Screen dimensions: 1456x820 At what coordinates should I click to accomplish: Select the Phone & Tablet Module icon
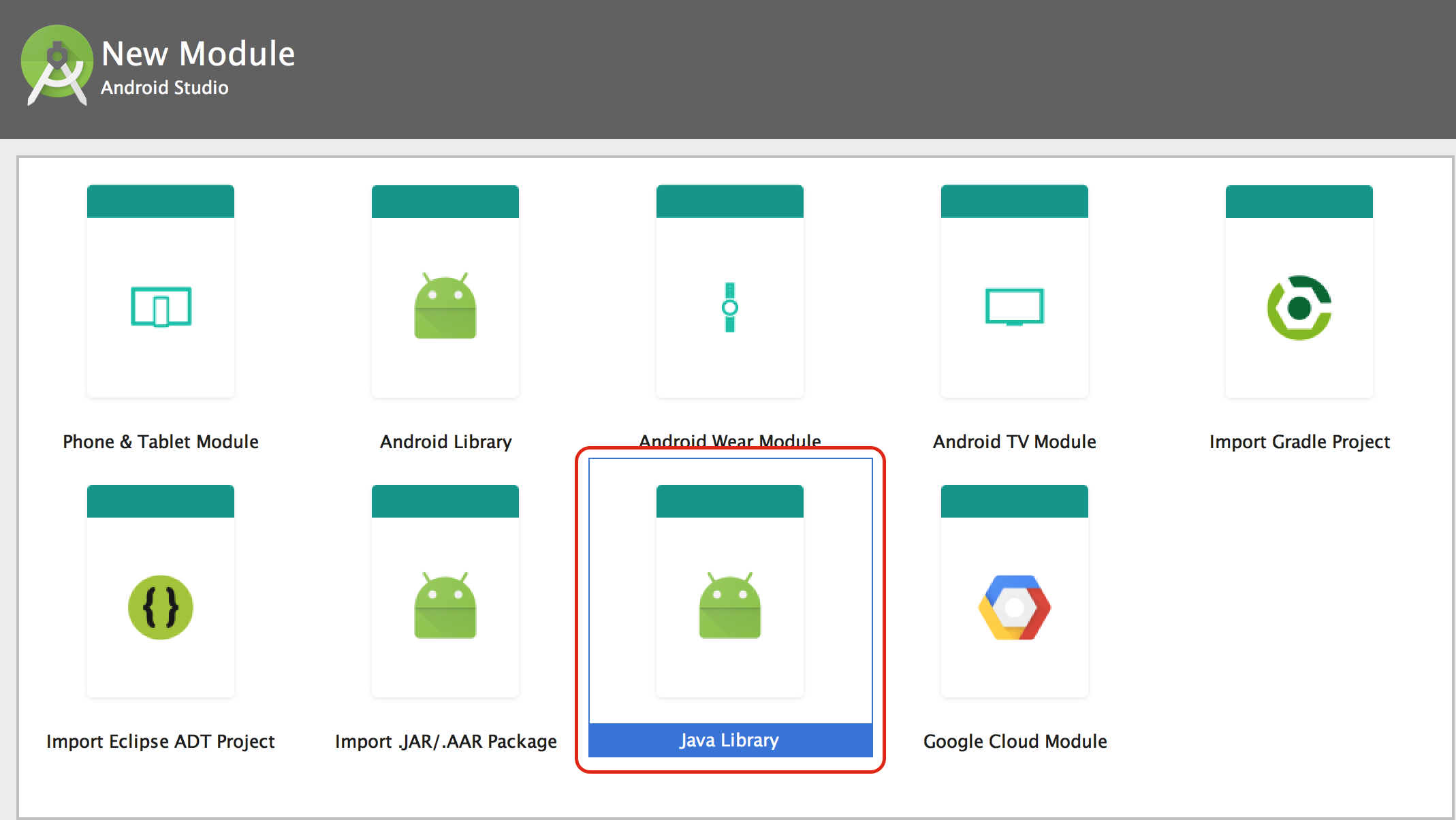point(161,307)
